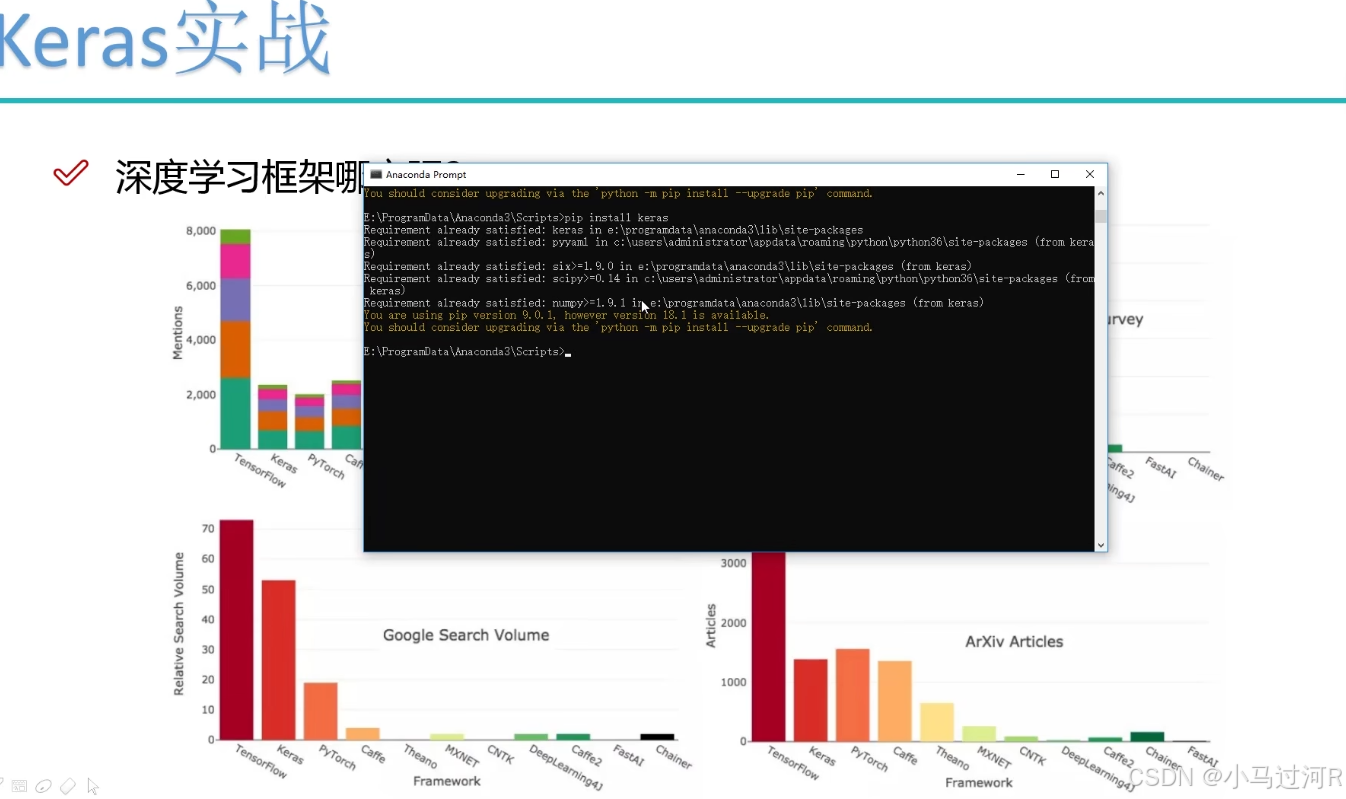Select the pointer arrow icon in slideshow toolbar
1346x799 pixels.
(x=93, y=786)
